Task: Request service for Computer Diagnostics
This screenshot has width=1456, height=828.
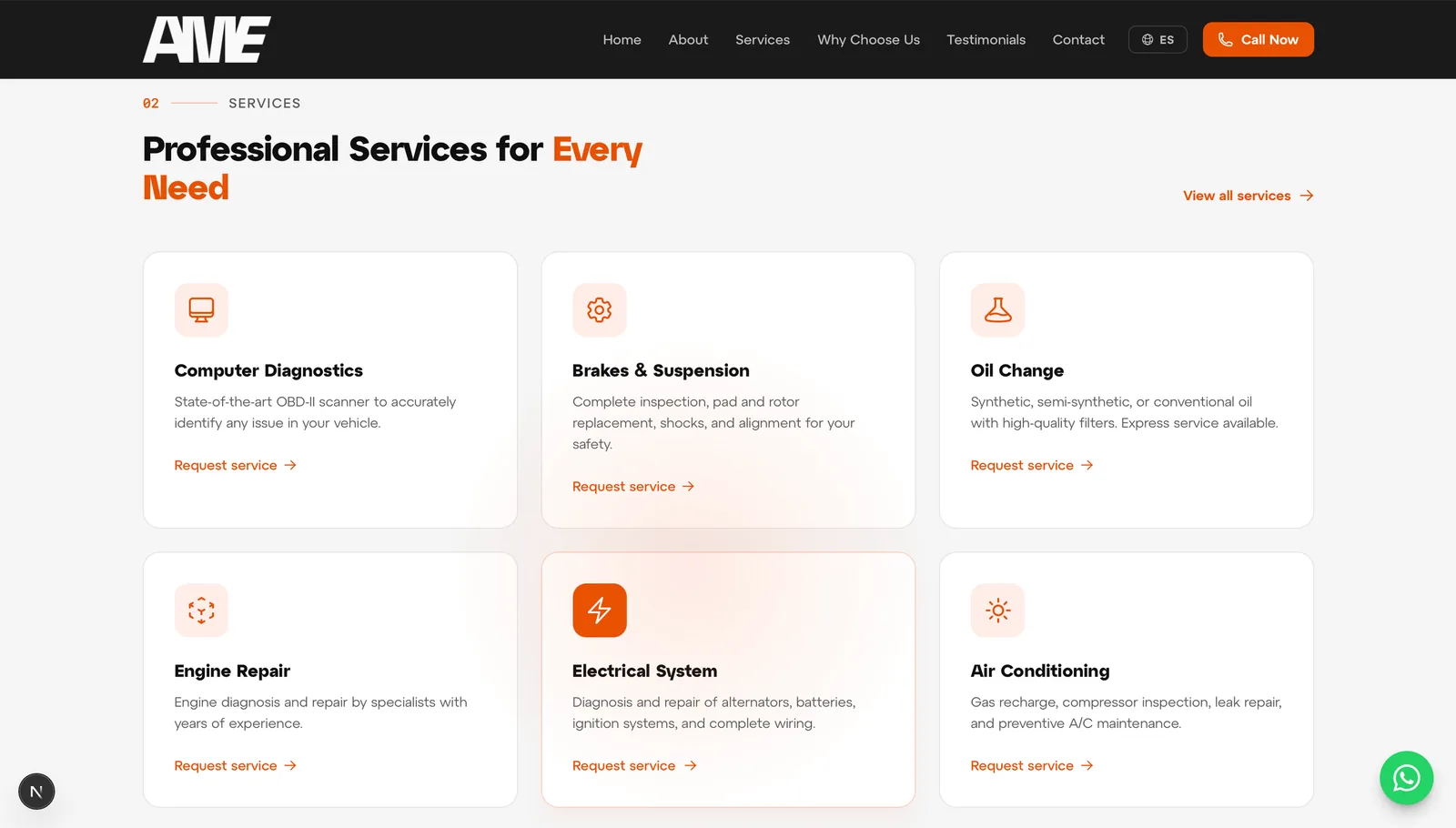Action: click(236, 465)
